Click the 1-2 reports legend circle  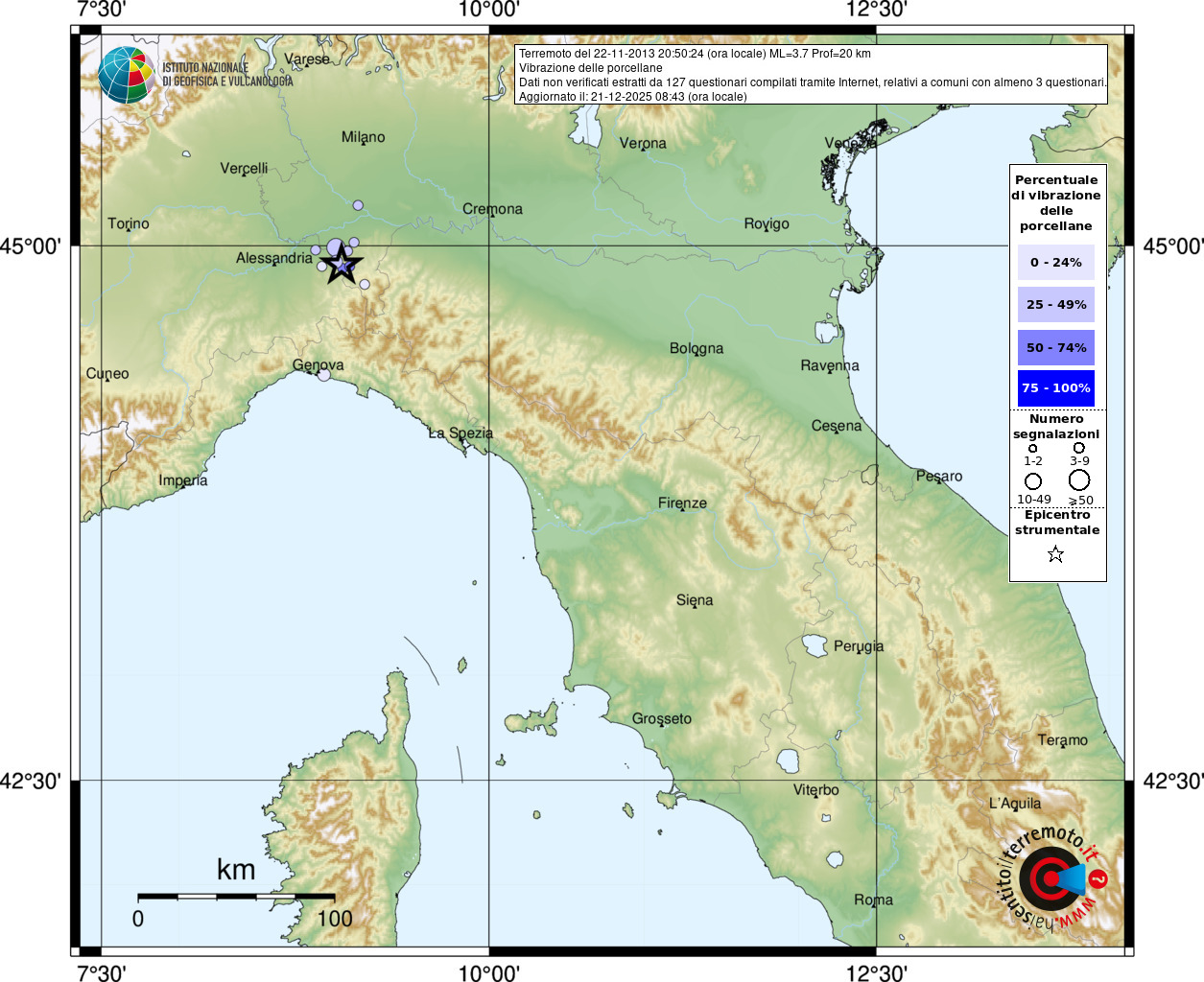point(1032,448)
